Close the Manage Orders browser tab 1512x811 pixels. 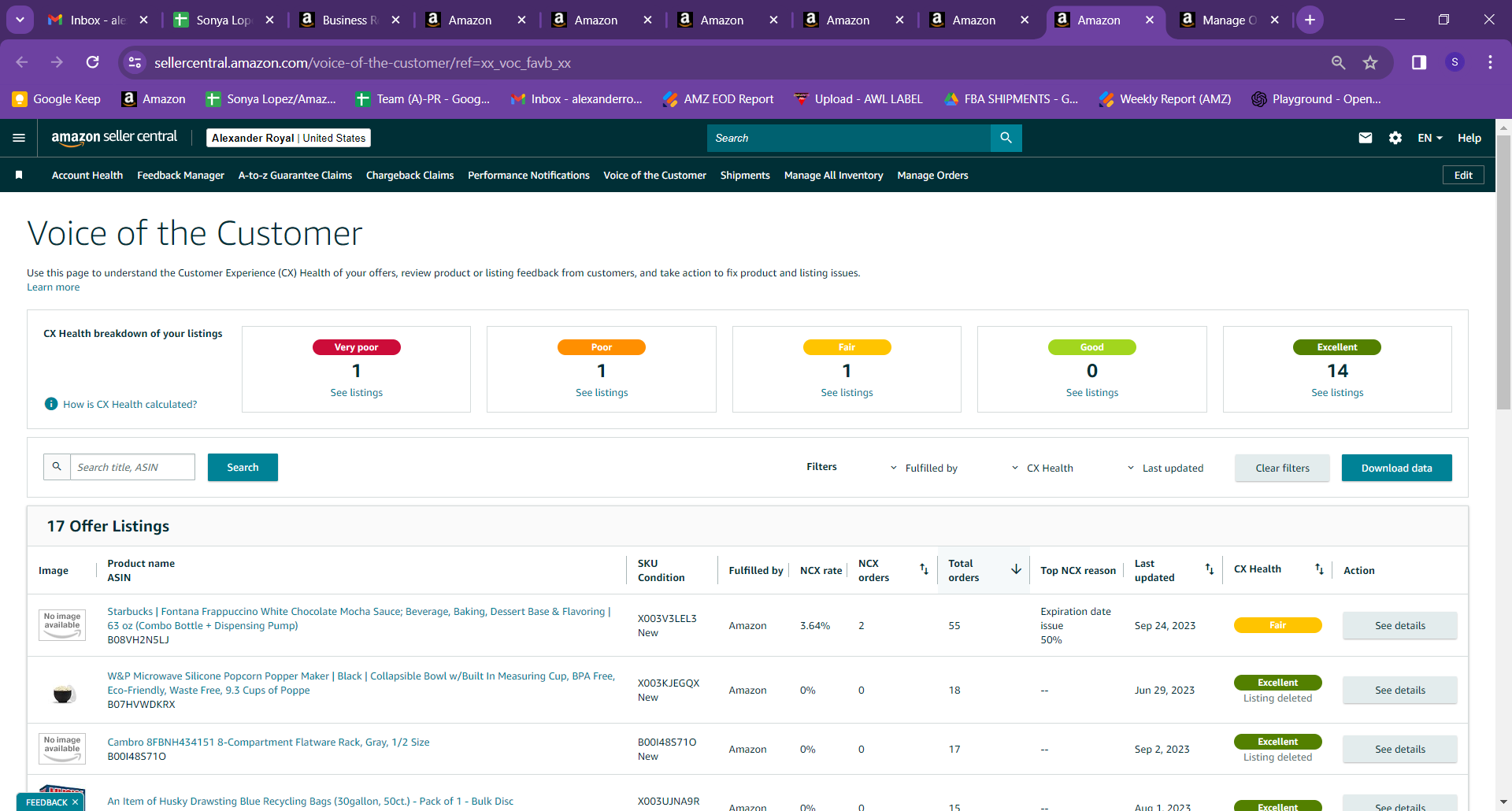1275,20
